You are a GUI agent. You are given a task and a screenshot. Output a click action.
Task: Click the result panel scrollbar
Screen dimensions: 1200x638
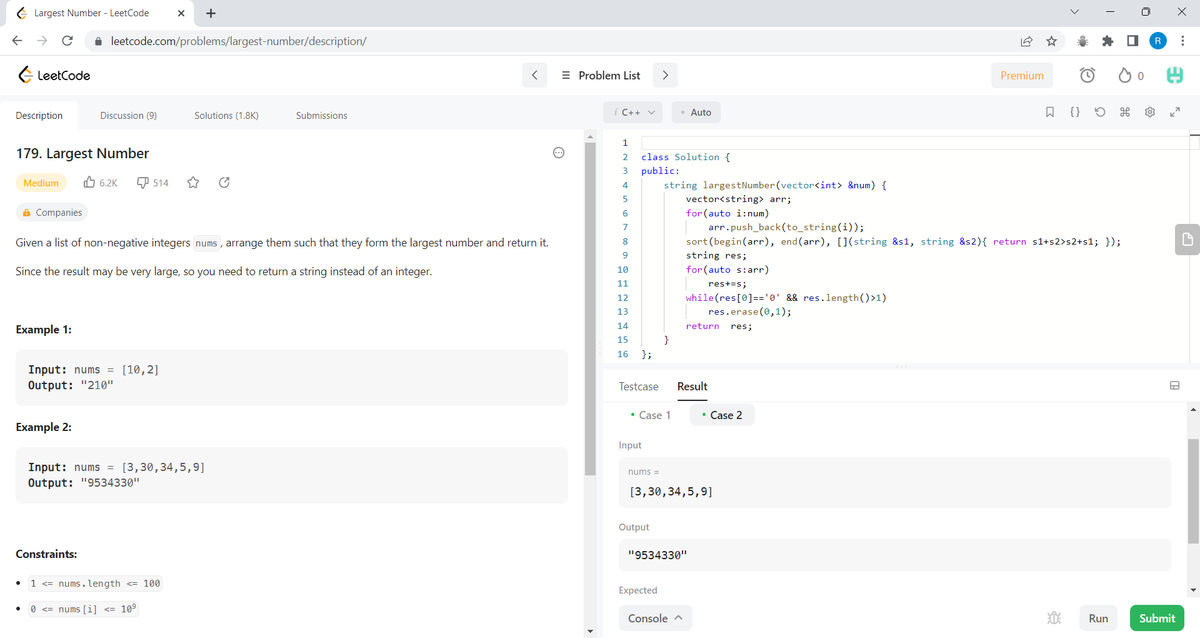point(1192,490)
